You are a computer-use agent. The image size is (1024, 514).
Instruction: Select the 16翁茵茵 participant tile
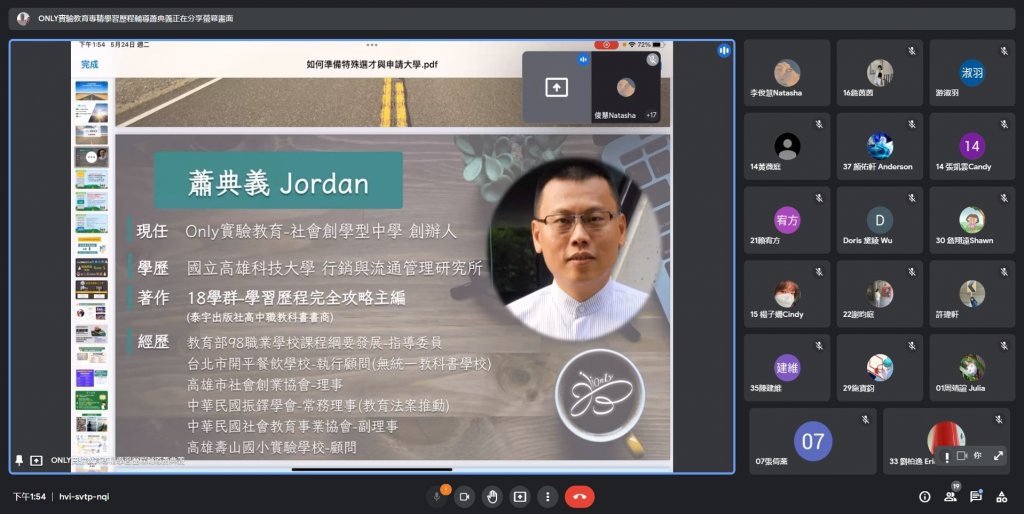pyautogui.click(x=880, y=72)
